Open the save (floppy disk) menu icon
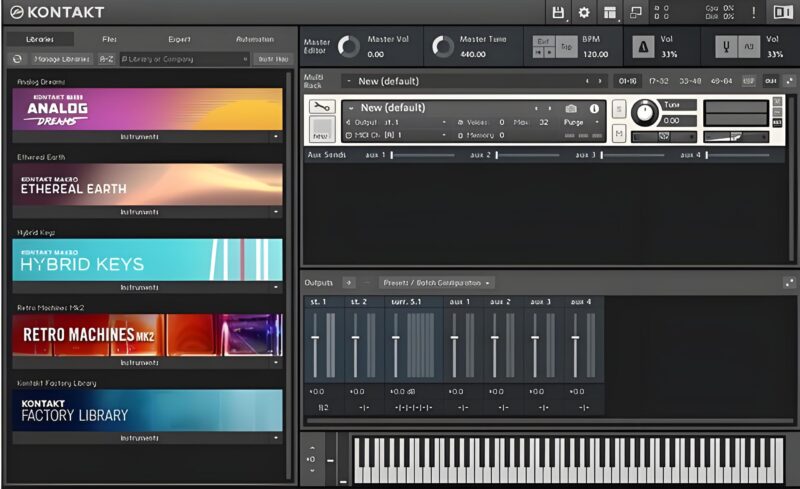The width and height of the screenshot is (800, 489). click(x=558, y=13)
